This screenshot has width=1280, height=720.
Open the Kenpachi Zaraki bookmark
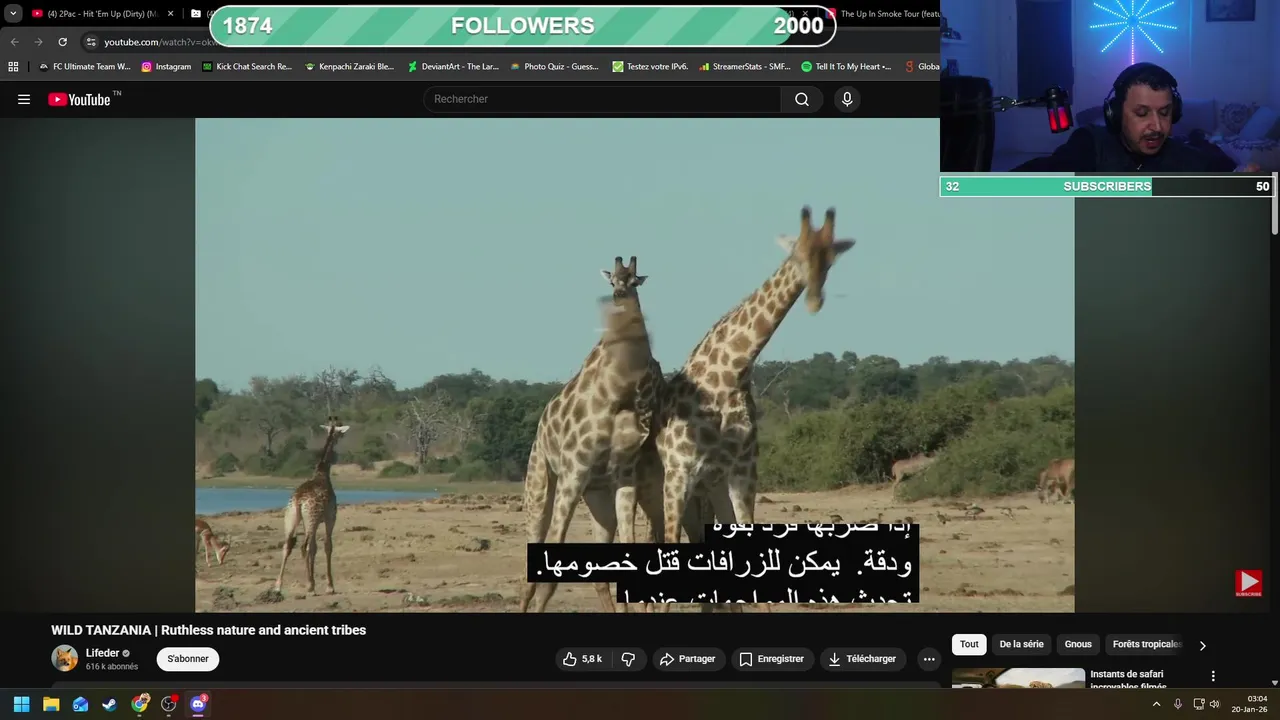(350, 67)
